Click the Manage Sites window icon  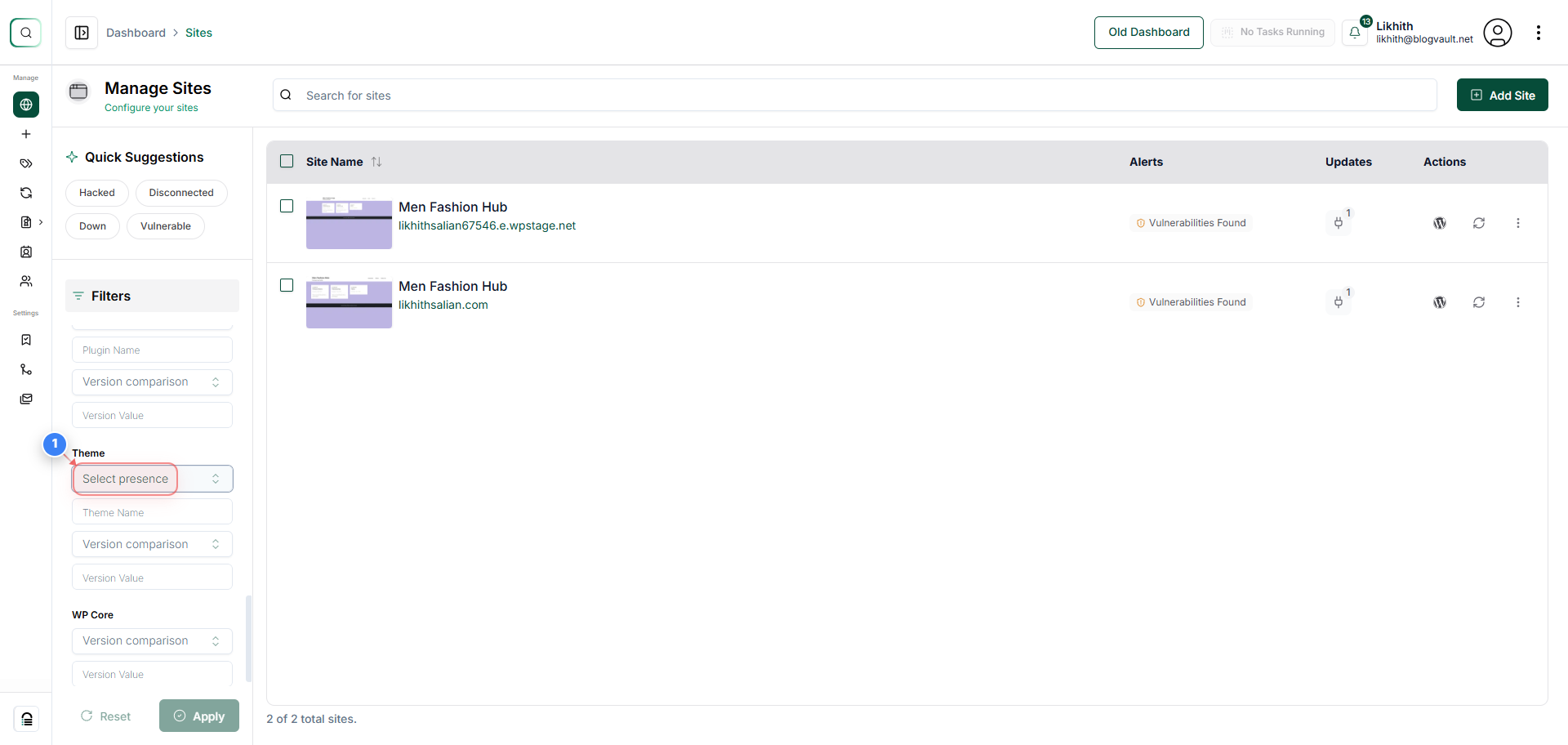click(x=78, y=91)
